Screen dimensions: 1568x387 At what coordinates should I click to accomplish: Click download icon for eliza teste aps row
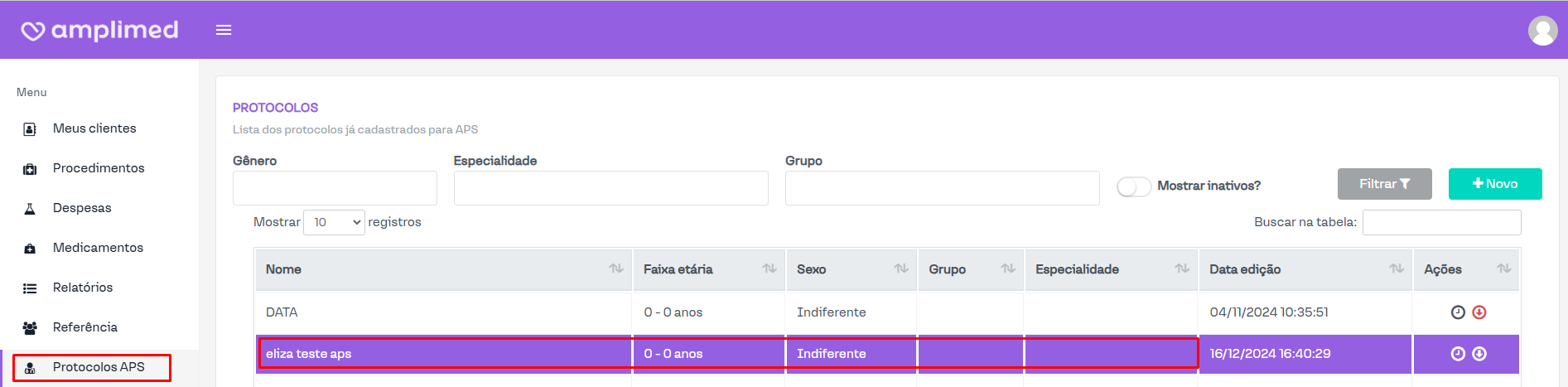tap(1479, 354)
